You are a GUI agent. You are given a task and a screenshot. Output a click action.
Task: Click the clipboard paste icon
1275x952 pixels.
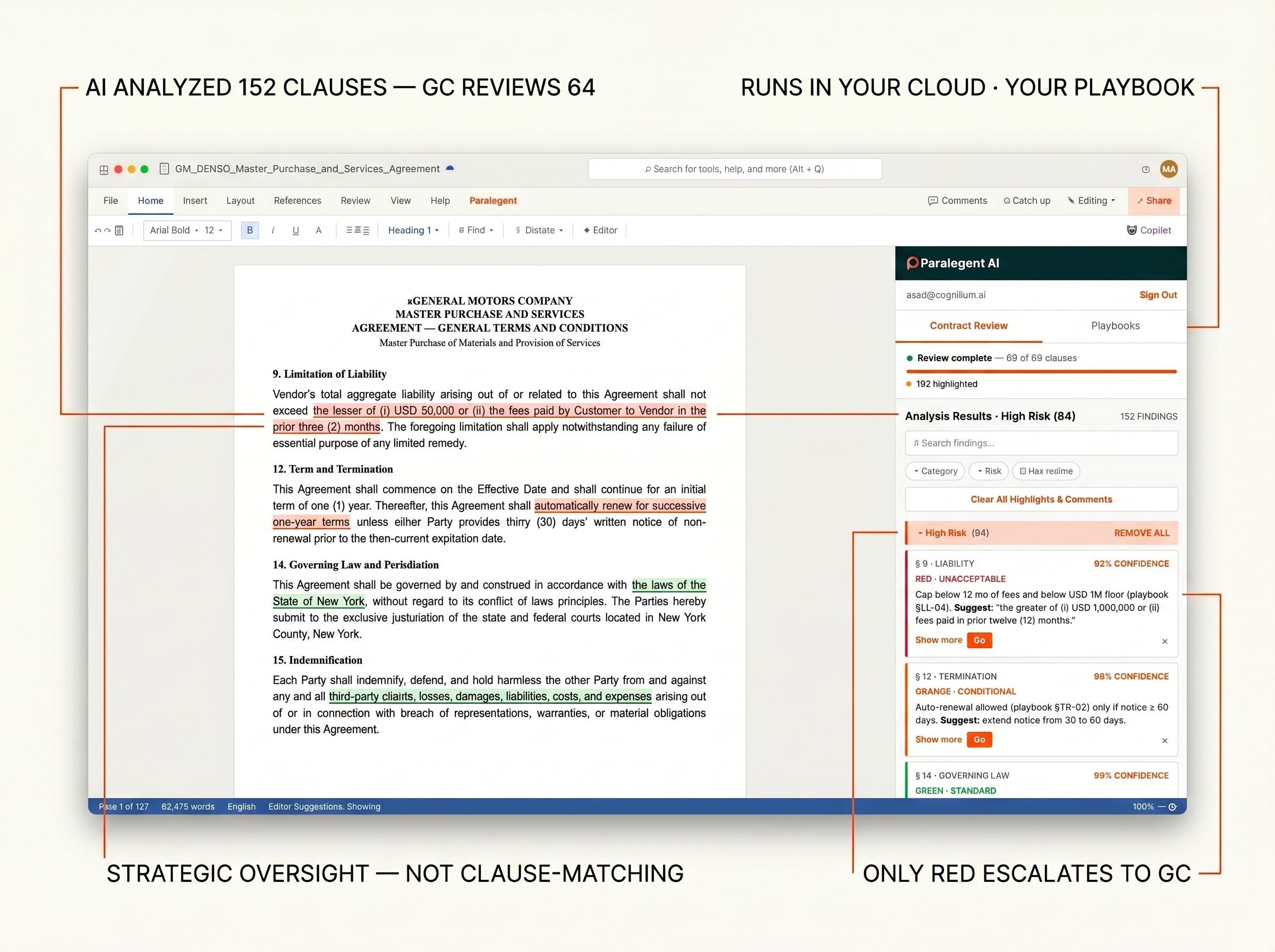[119, 231]
